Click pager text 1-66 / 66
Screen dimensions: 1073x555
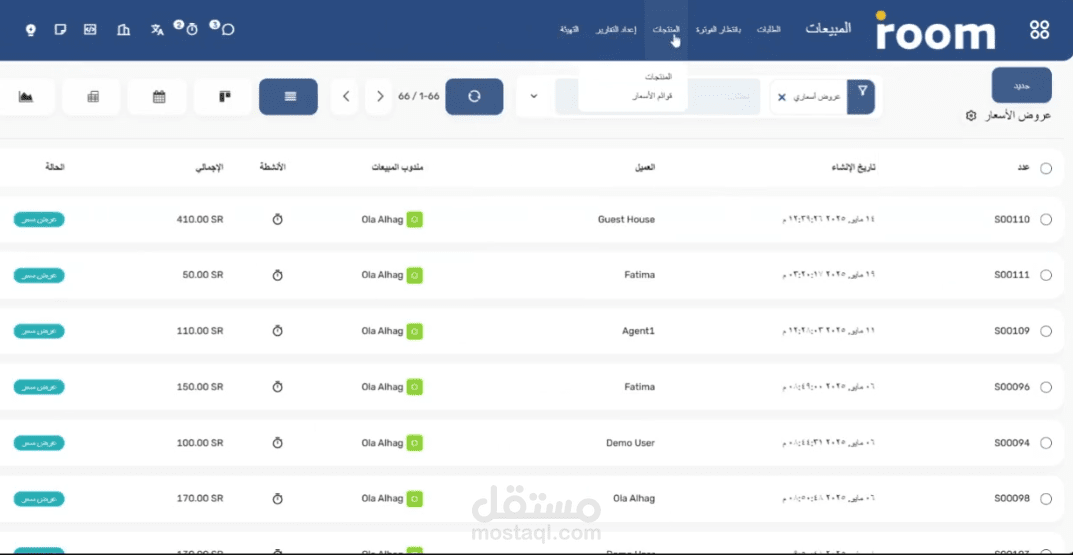[x=419, y=96]
